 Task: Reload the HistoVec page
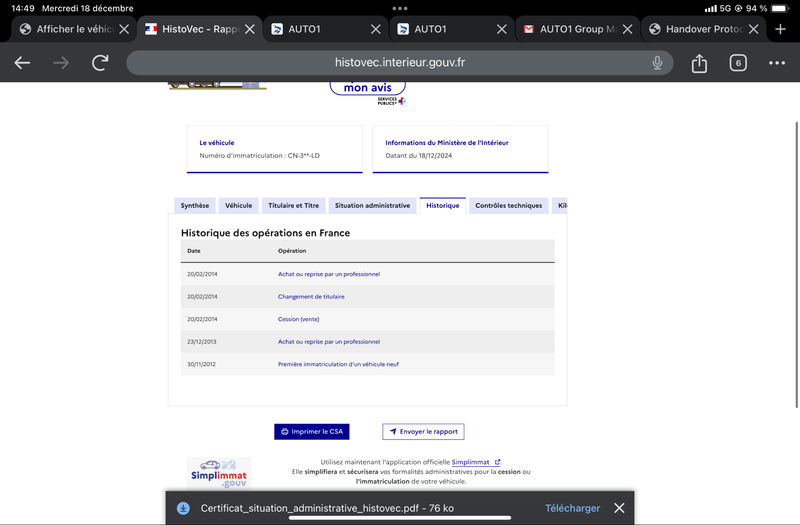[x=100, y=63]
